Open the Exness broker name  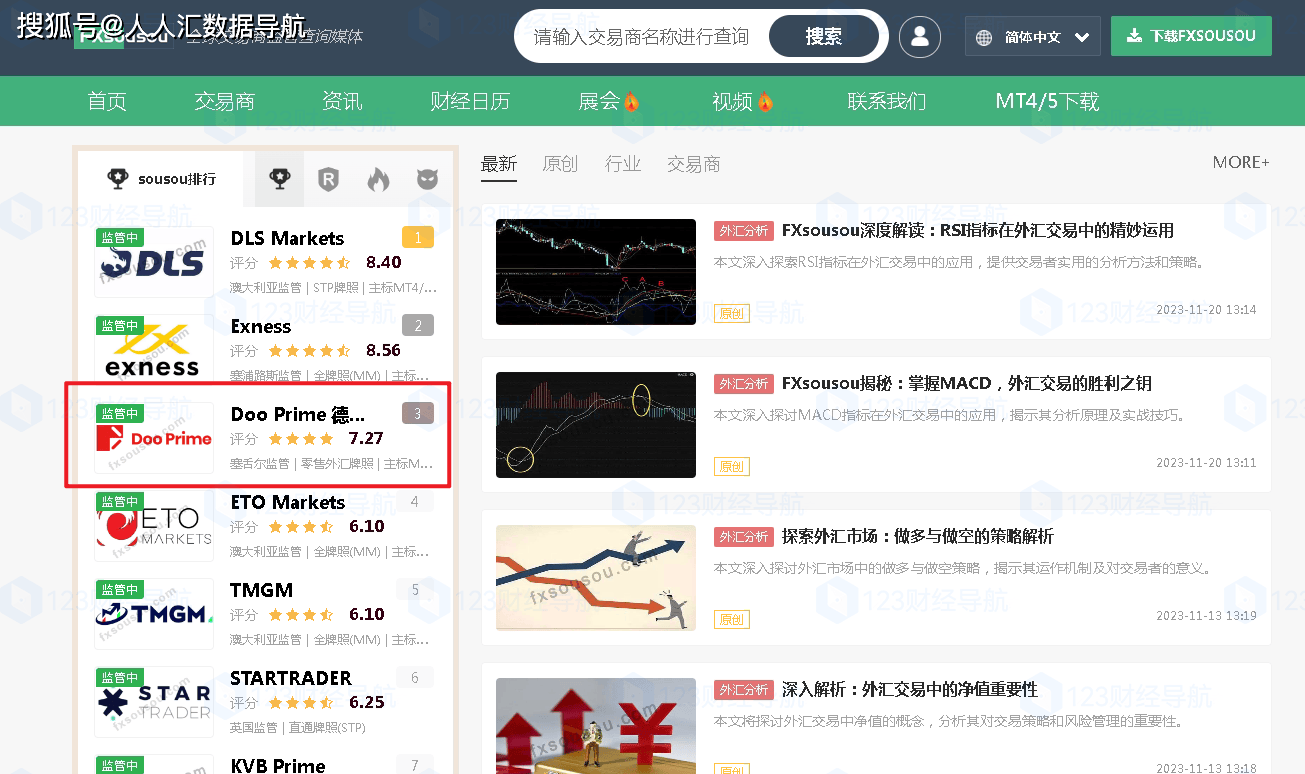coord(261,326)
